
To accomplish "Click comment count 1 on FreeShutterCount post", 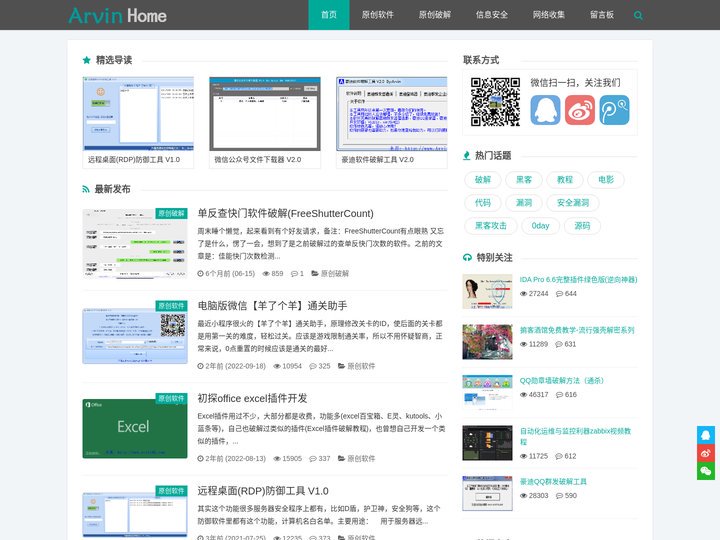I will [298, 274].
